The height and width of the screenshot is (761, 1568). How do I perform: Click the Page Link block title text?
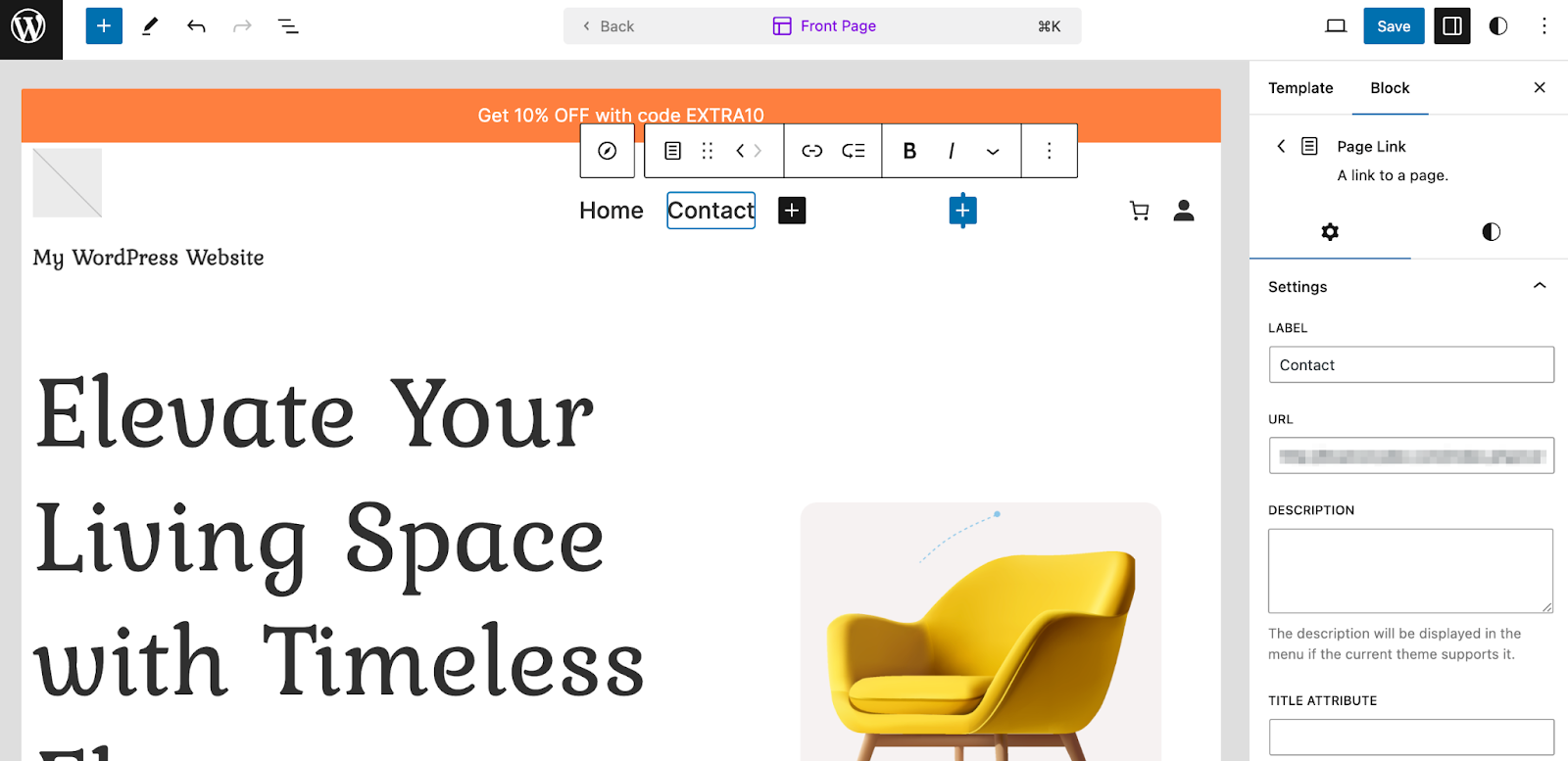tap(1371, 146)
